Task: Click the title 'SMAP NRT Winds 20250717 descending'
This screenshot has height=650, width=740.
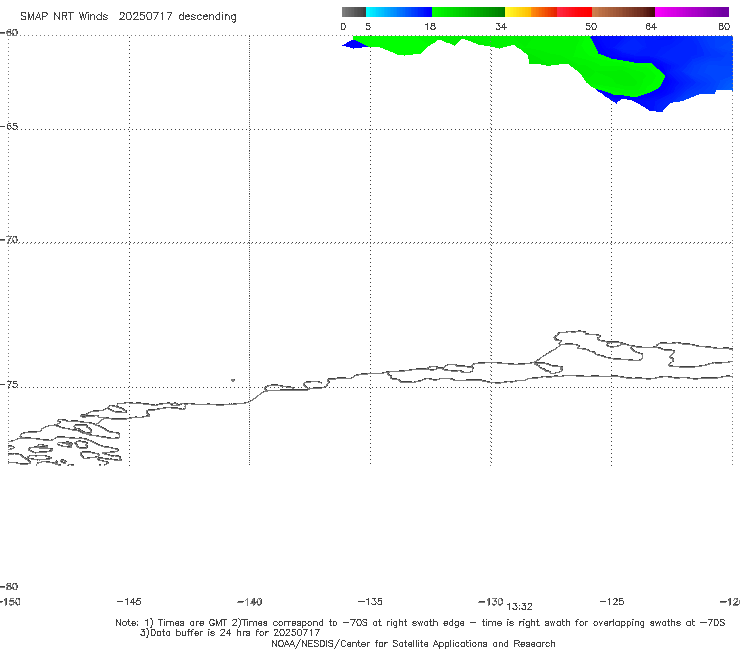Action: click(x=128, y=17)
